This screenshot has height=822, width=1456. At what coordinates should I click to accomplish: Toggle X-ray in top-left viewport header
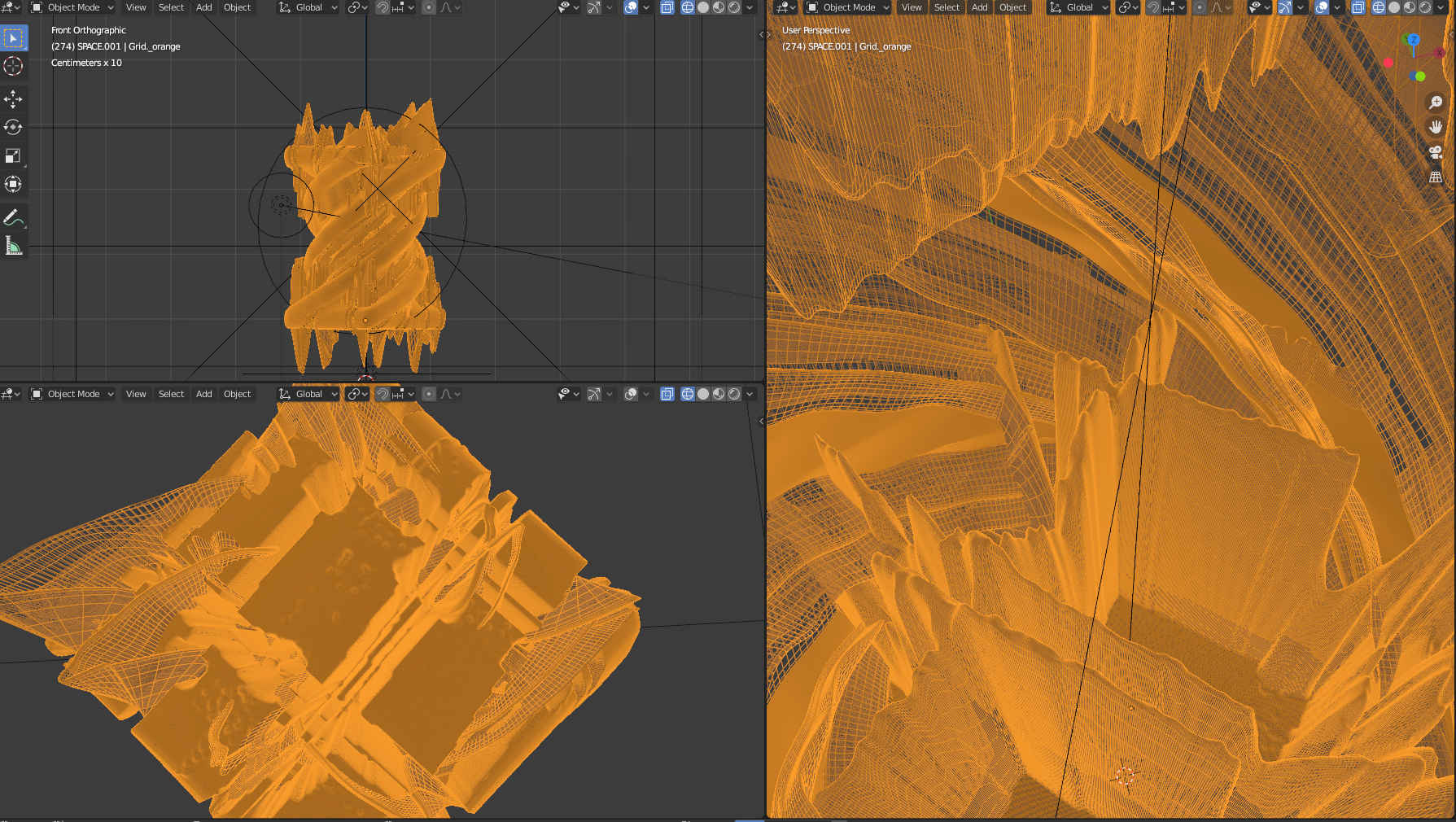[x=667, y=7]
